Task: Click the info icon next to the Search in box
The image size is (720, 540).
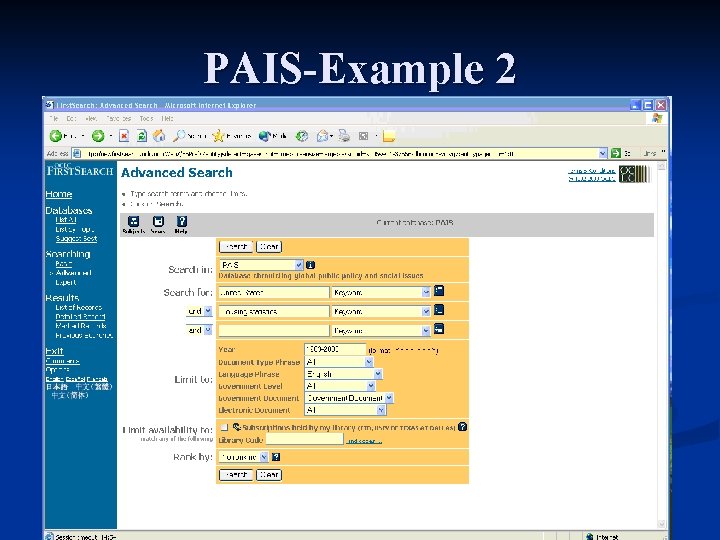Action: tap(310, 265)
